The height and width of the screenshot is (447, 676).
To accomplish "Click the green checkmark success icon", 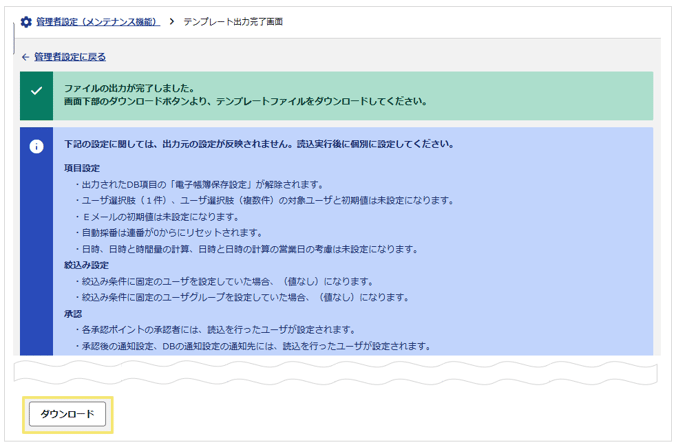I will (37, 91).
